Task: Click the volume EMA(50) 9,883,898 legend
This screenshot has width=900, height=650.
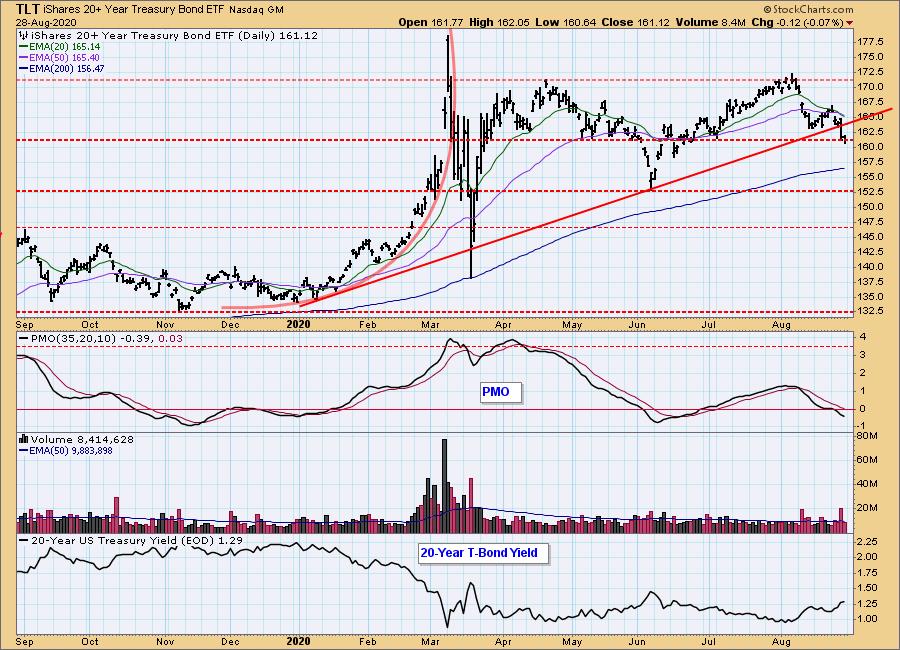Action: tap(66, 451)
